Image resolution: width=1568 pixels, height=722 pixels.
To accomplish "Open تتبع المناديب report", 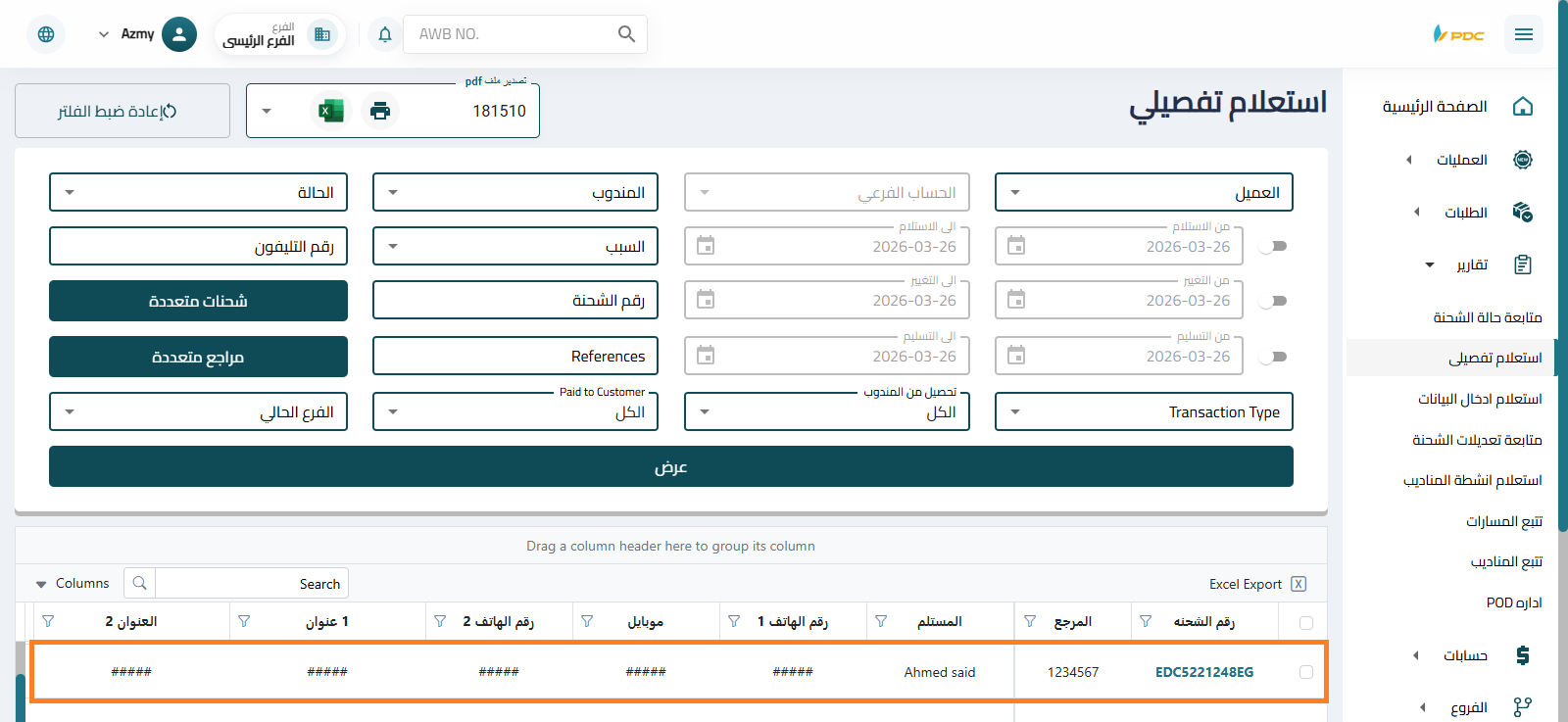I will 1506,561.
